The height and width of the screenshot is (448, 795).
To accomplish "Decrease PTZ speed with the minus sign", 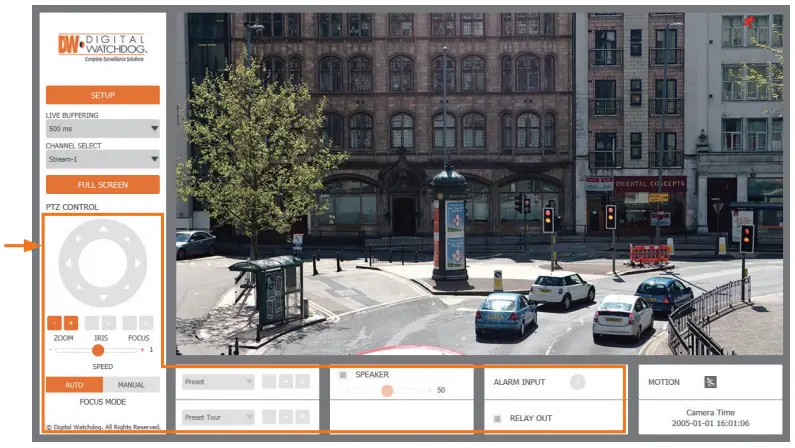I will click(x=51, y=350).
